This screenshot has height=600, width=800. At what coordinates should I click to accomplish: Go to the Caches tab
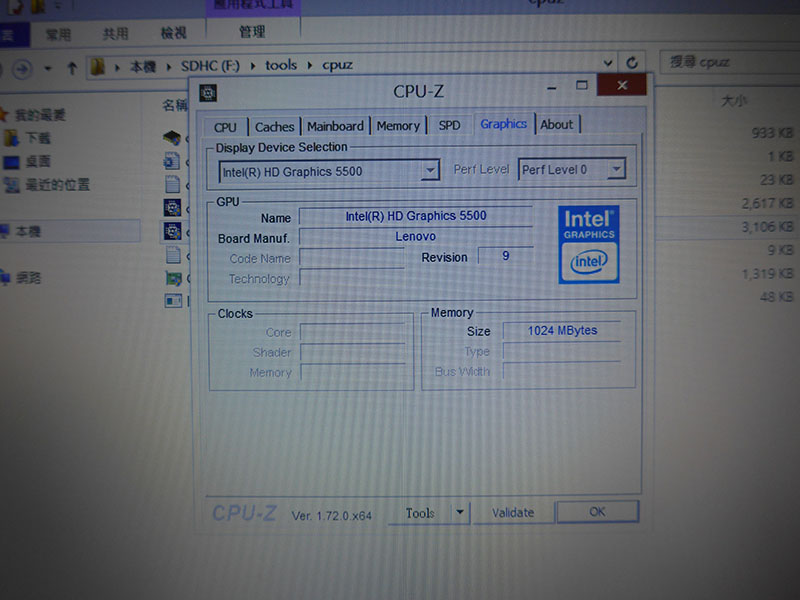pos(274,127)
